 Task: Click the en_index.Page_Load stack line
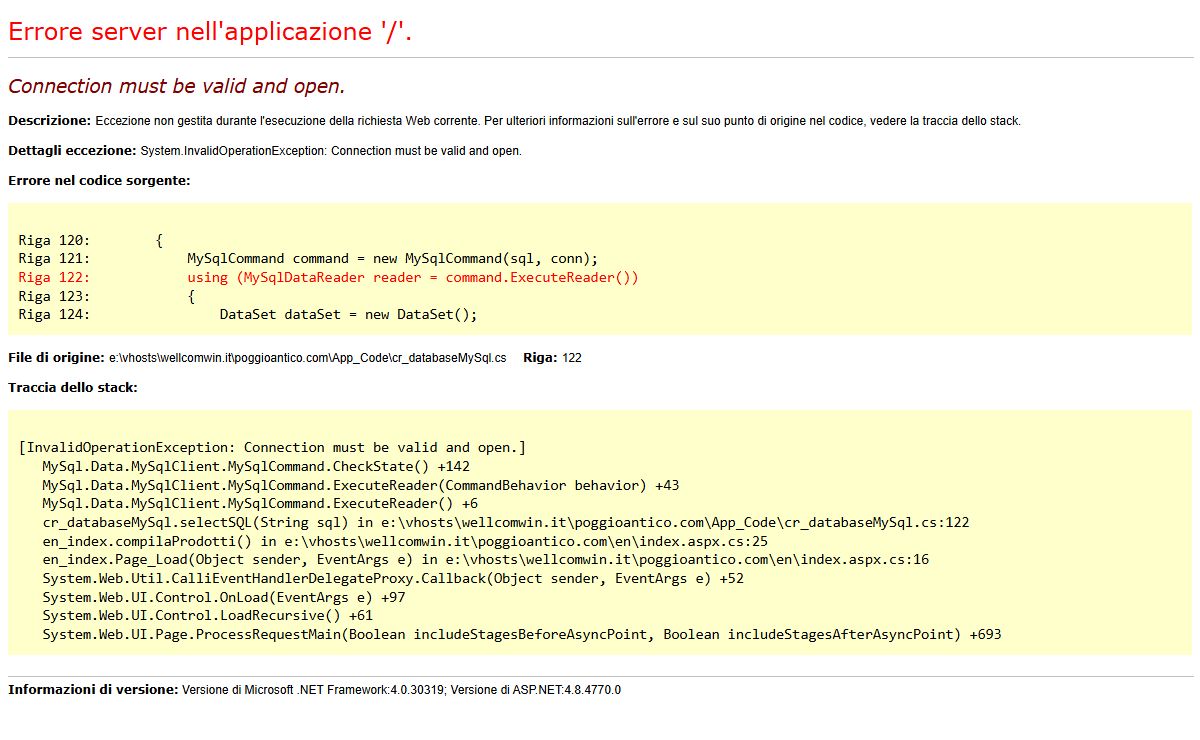pyautogui.click(x=485, y=559)
